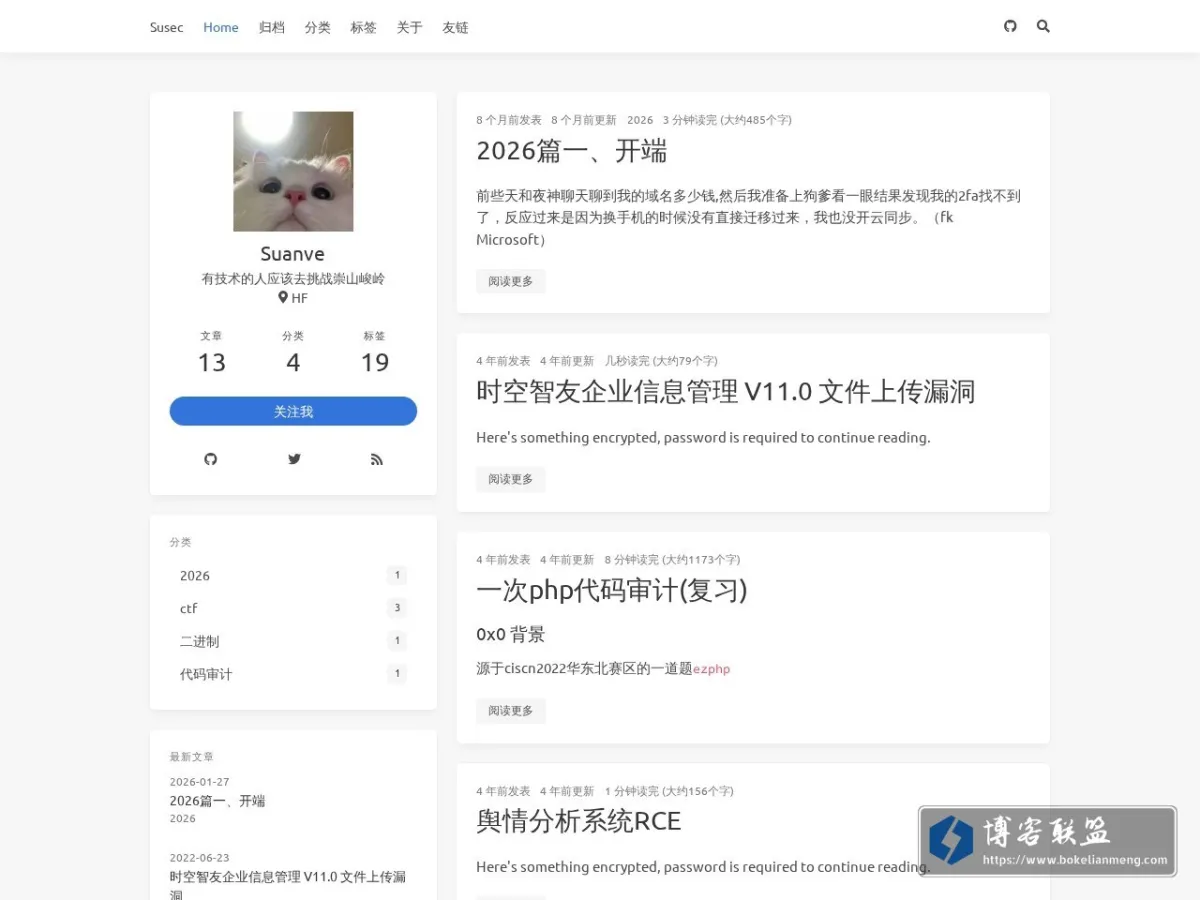Go to the Home menu item
This screenshot has height=900, width=1200.
coord(221,27)
